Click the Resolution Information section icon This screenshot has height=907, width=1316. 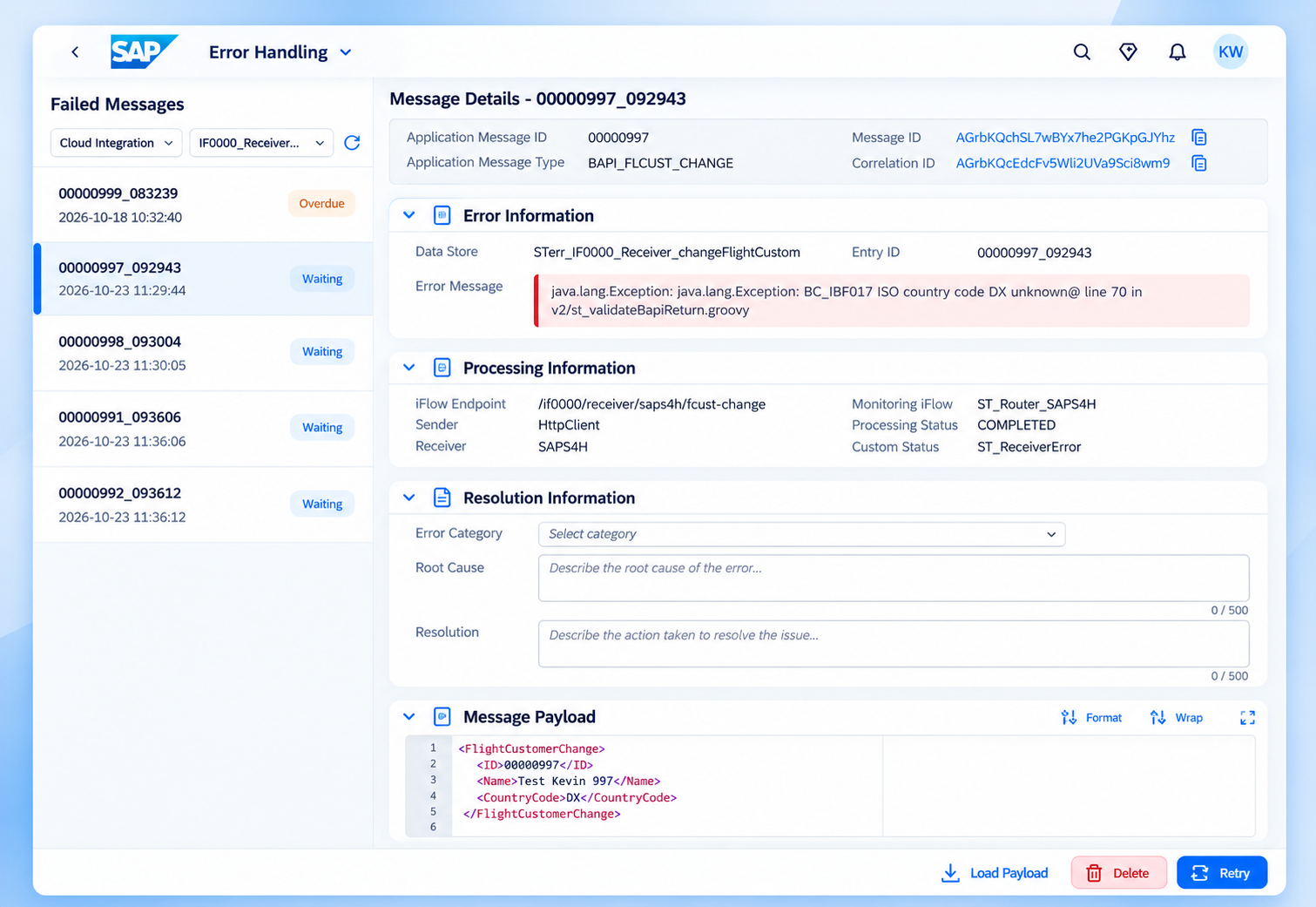point(442,497)
